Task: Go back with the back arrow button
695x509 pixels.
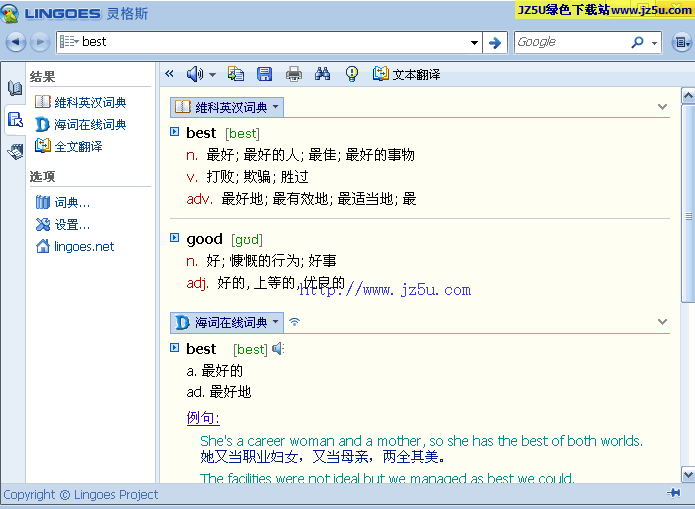Action: [x=16, y=42]
